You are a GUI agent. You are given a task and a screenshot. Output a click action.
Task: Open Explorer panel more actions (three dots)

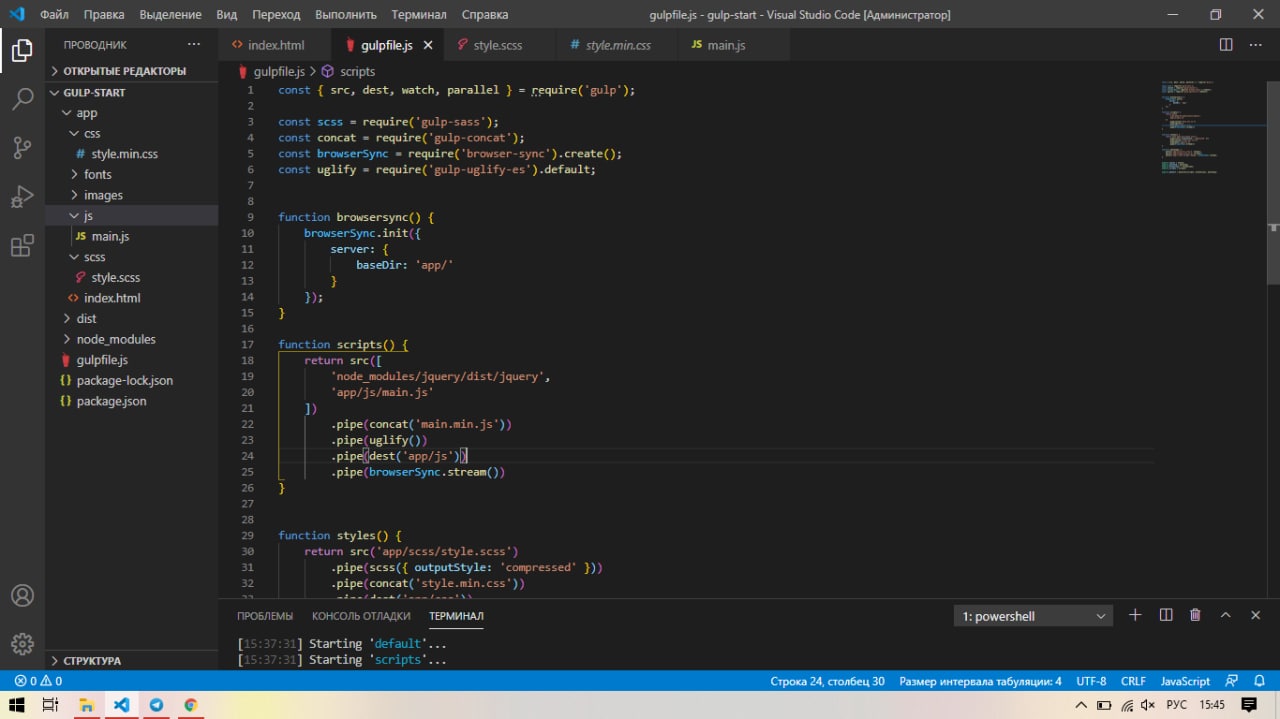pos(194,45)
